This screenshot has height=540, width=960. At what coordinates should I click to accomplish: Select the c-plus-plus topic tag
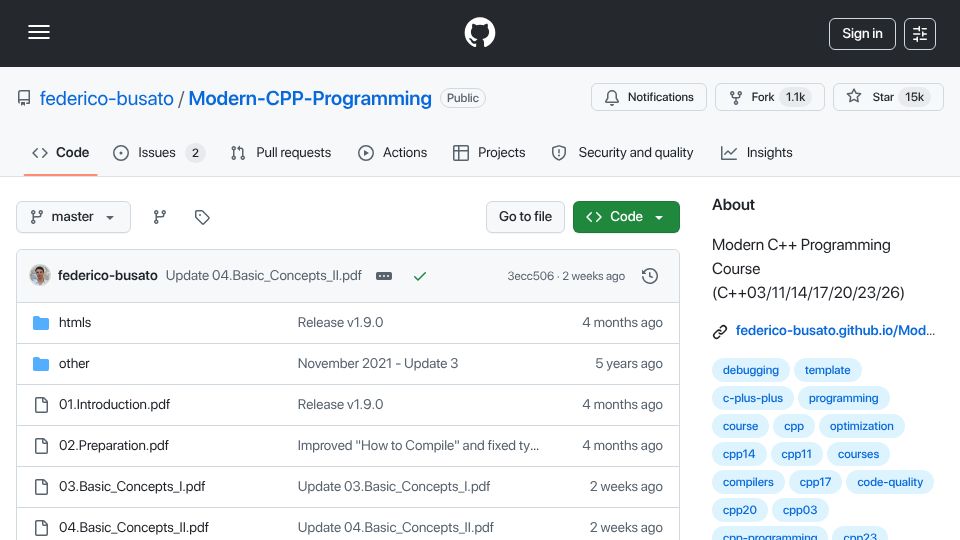pyautogui.click(x=752, y=398)
